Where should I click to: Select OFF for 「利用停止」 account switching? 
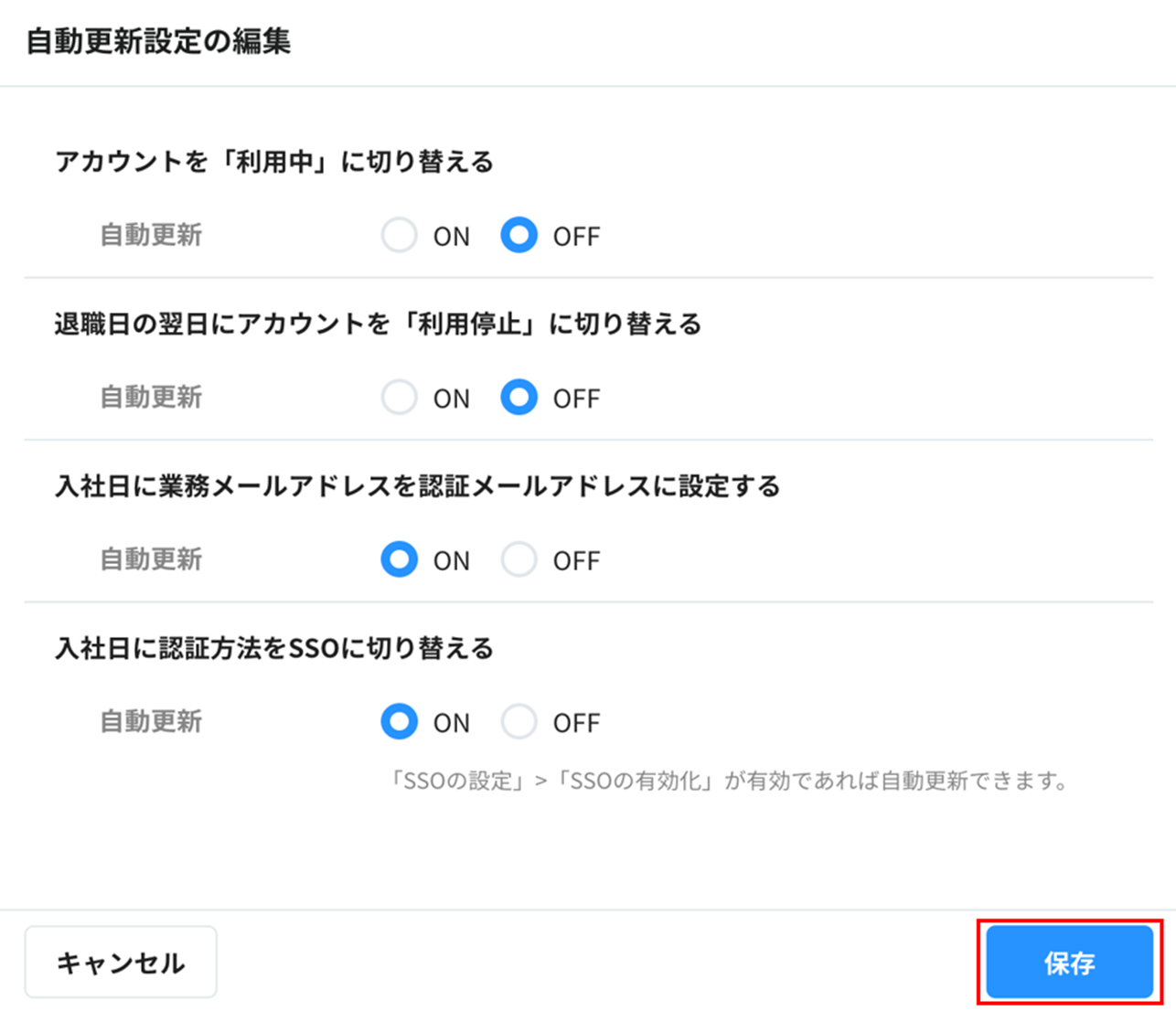pos(519,398)
